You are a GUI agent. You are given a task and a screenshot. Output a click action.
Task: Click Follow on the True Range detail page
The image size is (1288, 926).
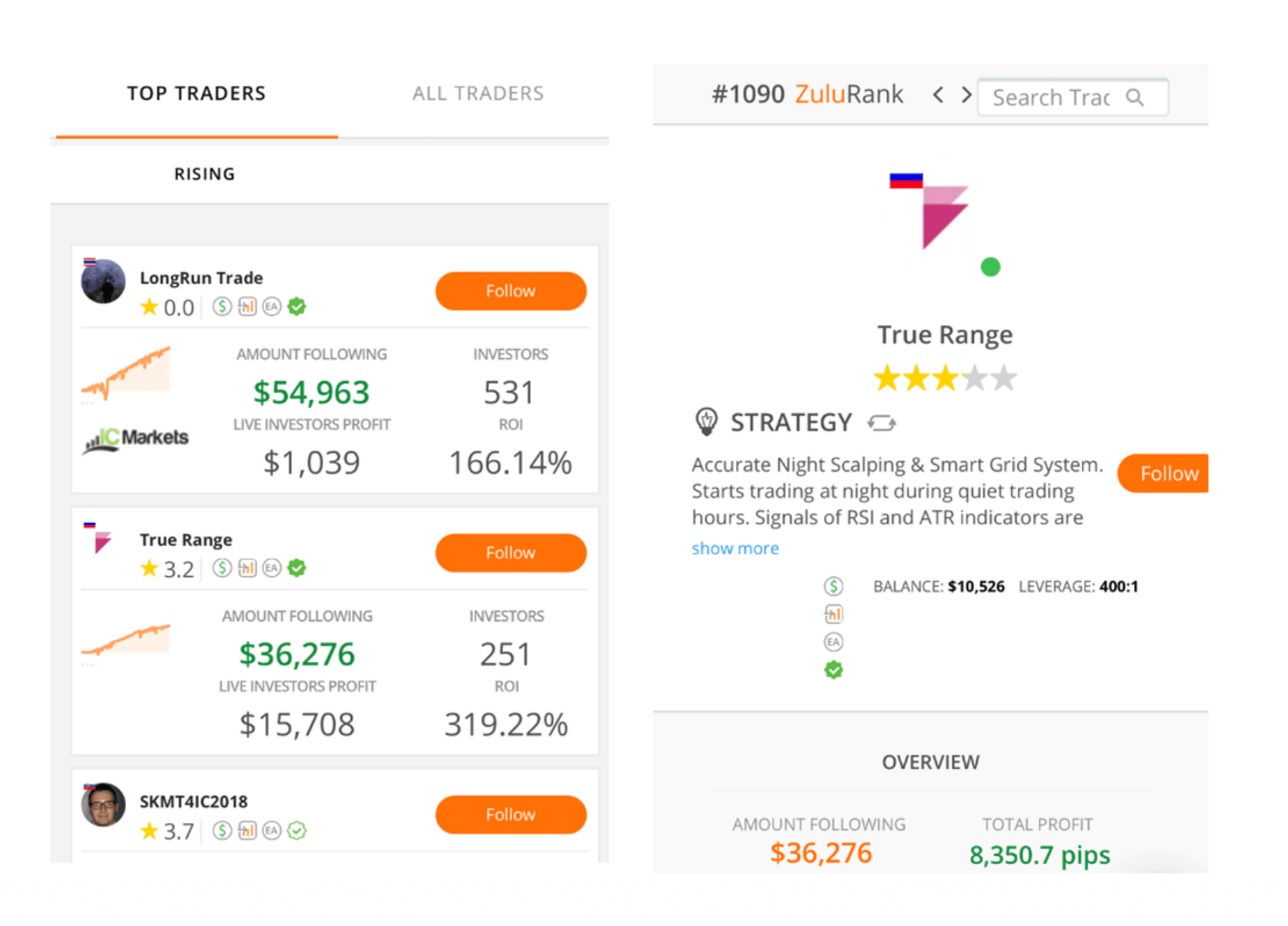coord(1162,473)
